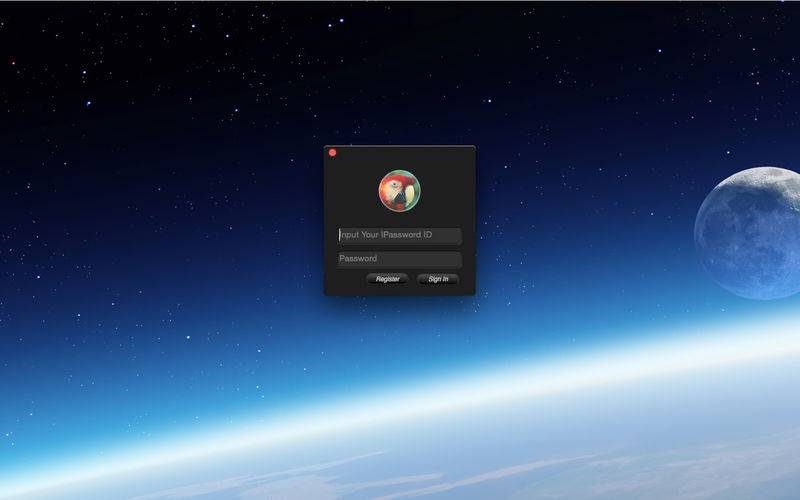This screenshot has height=500, width=800.
Task: Click into the Password field
Action: 399,259
